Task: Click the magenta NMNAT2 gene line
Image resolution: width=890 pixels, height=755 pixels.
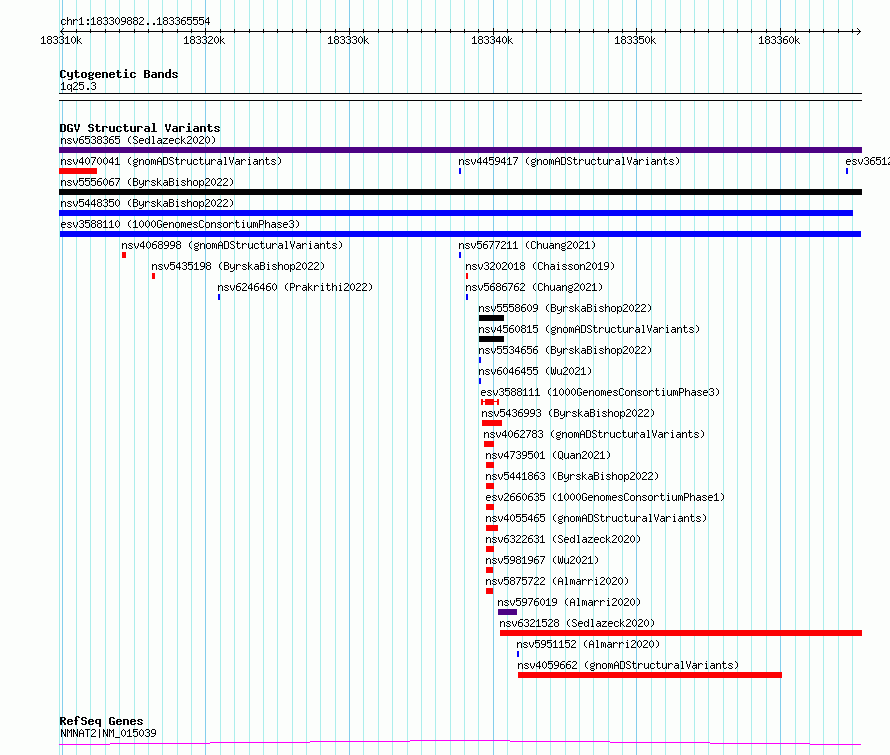Action: coord(460,743)
